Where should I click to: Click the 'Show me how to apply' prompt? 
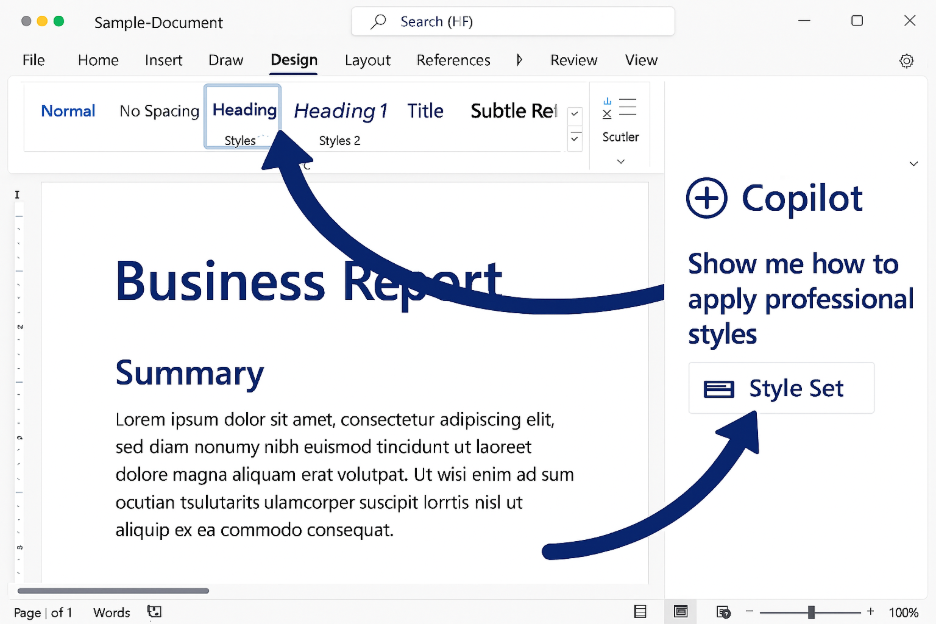800,299
